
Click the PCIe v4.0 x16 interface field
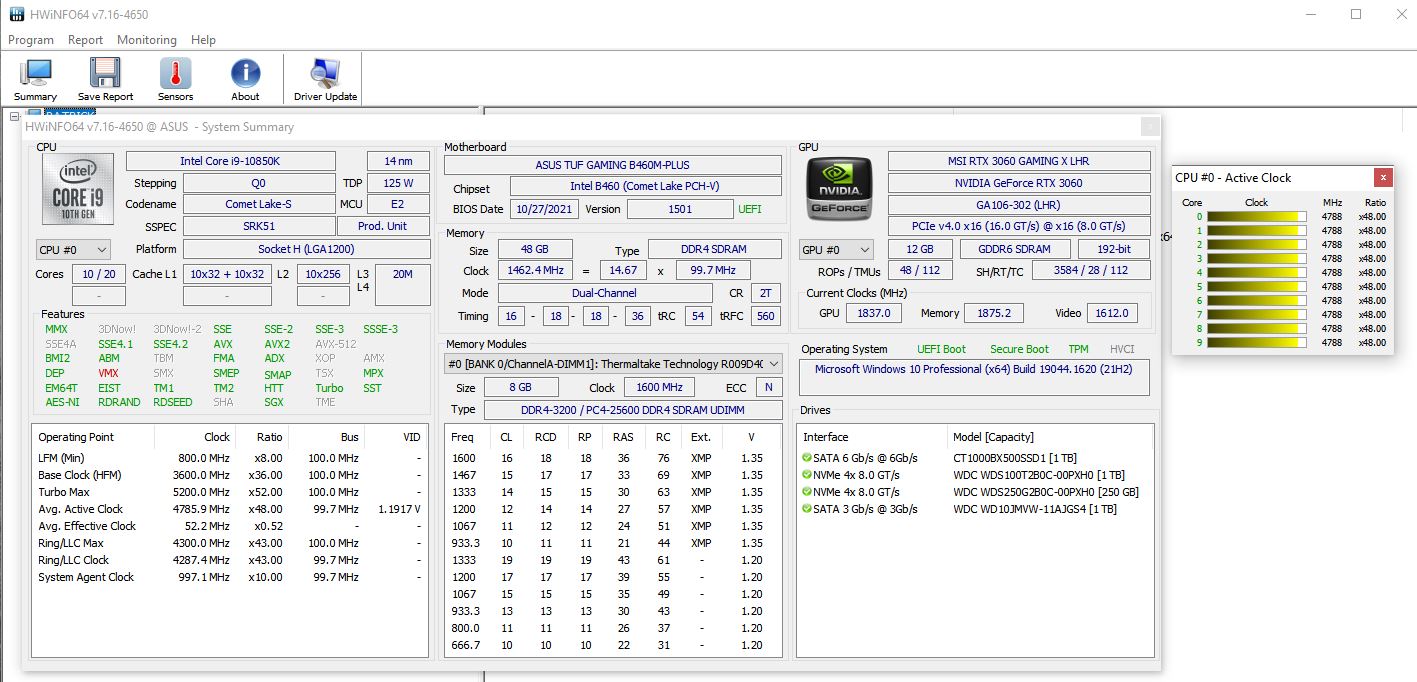pyautogui.click(x=1019, y=226)
